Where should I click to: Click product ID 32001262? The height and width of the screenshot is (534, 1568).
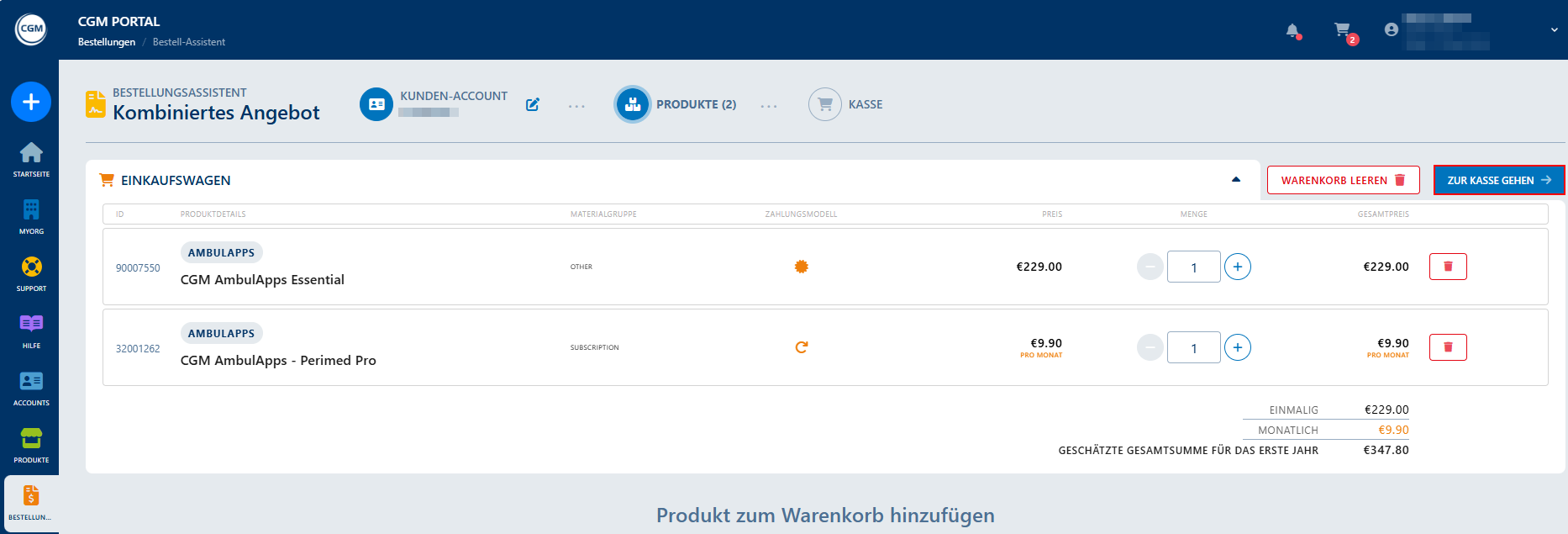click(x=138, y=349)
